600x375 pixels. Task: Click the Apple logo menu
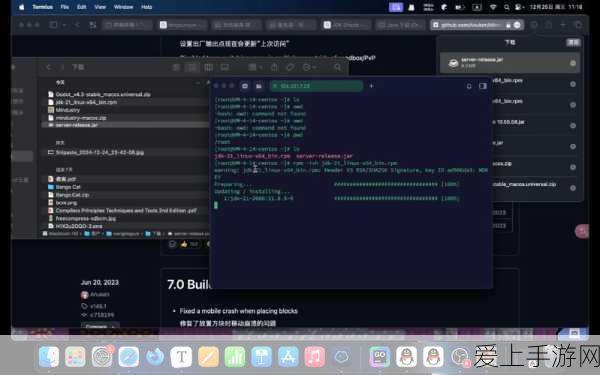(21, 7)
